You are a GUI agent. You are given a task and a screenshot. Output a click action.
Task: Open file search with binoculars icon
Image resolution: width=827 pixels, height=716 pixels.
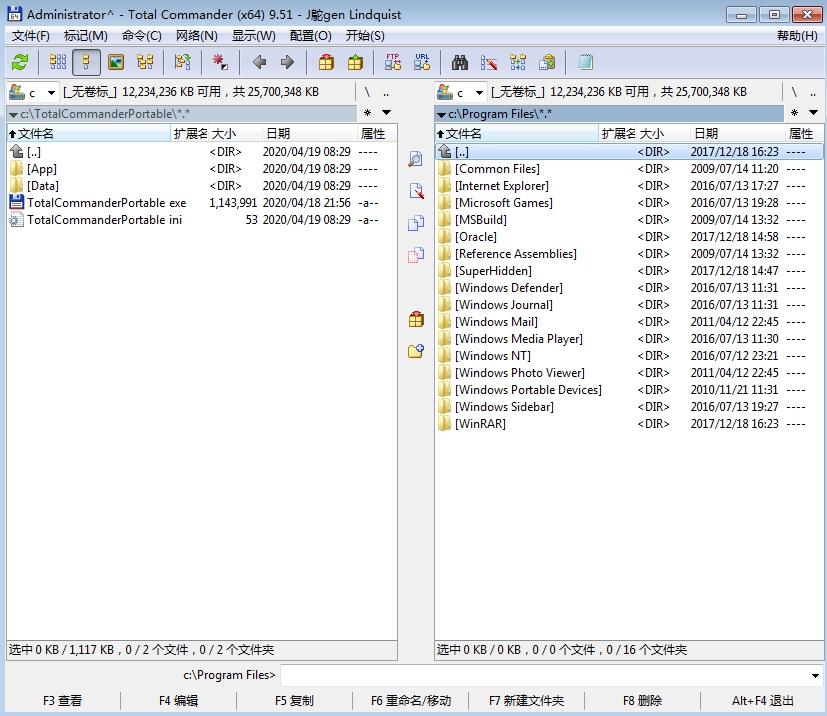pos(460,62)
